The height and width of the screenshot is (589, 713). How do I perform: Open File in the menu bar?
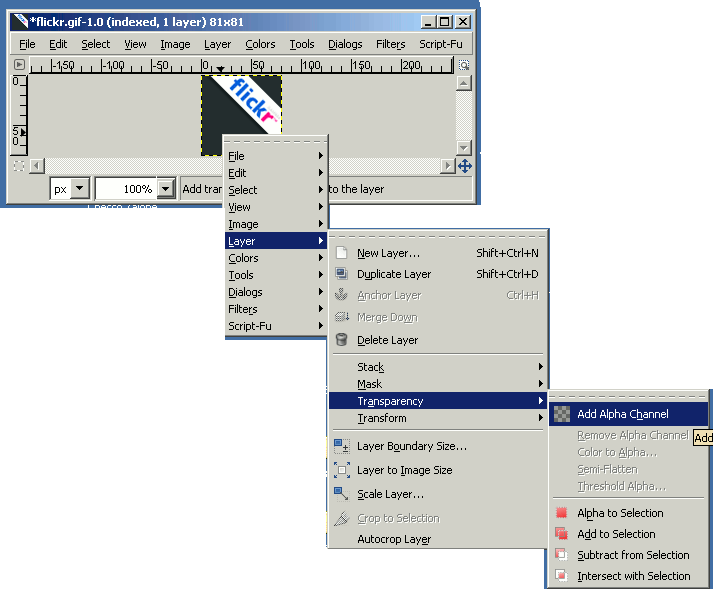27,44
